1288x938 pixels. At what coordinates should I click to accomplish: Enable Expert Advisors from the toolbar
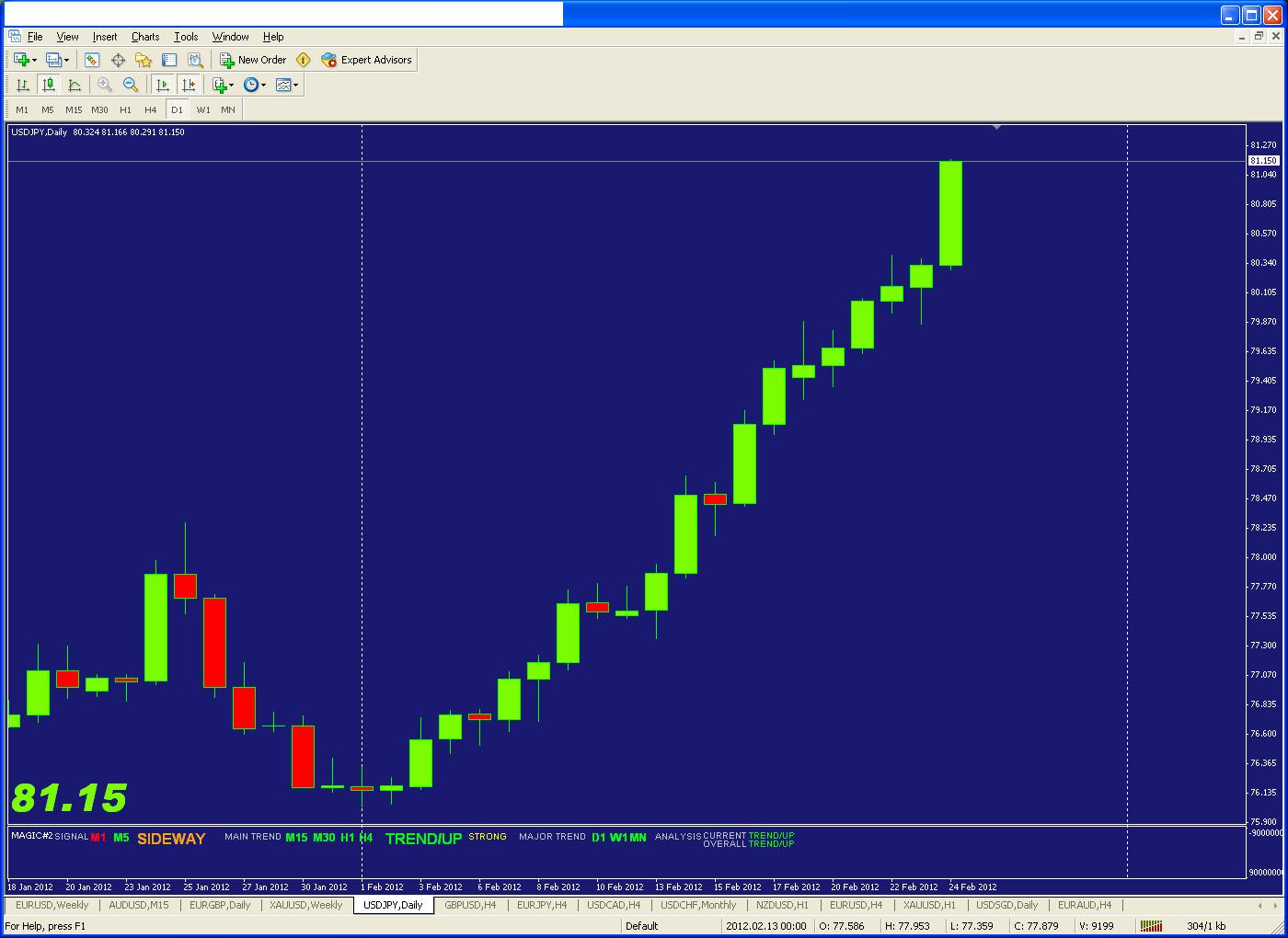[x=366, y=60]
